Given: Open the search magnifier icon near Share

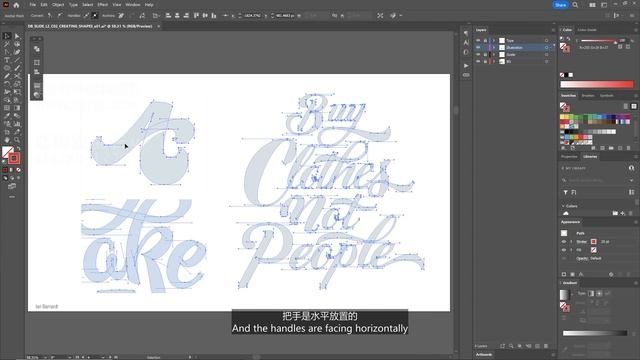Looking at the screenshot, I should point(575,5).
